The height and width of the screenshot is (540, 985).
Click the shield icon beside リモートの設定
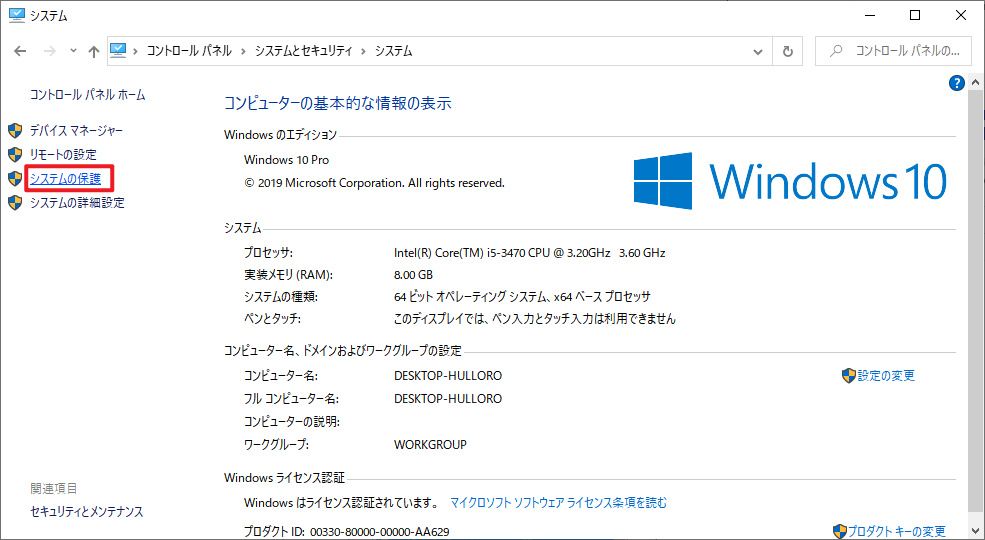[15, 154]
